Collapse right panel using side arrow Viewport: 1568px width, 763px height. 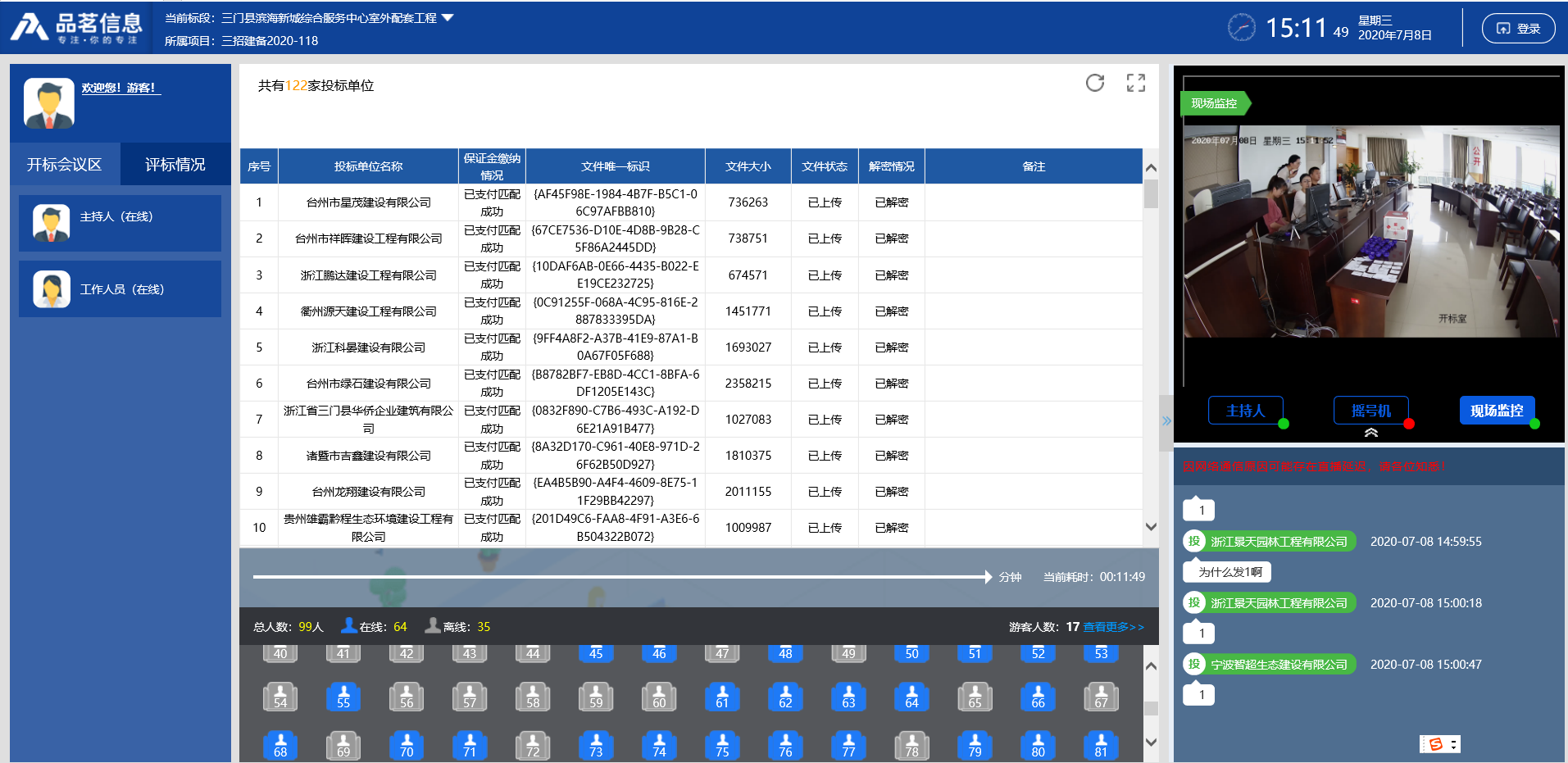pos(1166,421)
